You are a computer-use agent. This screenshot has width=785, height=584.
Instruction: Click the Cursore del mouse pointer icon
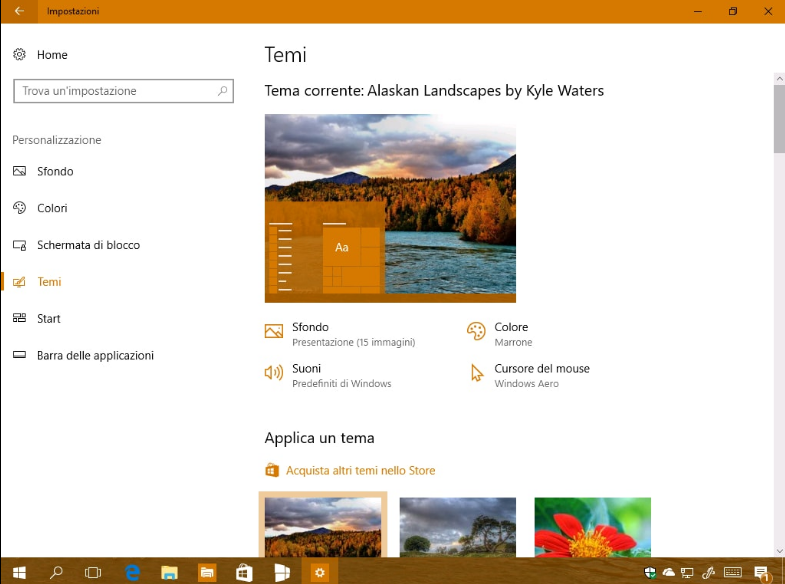point(477,373)
